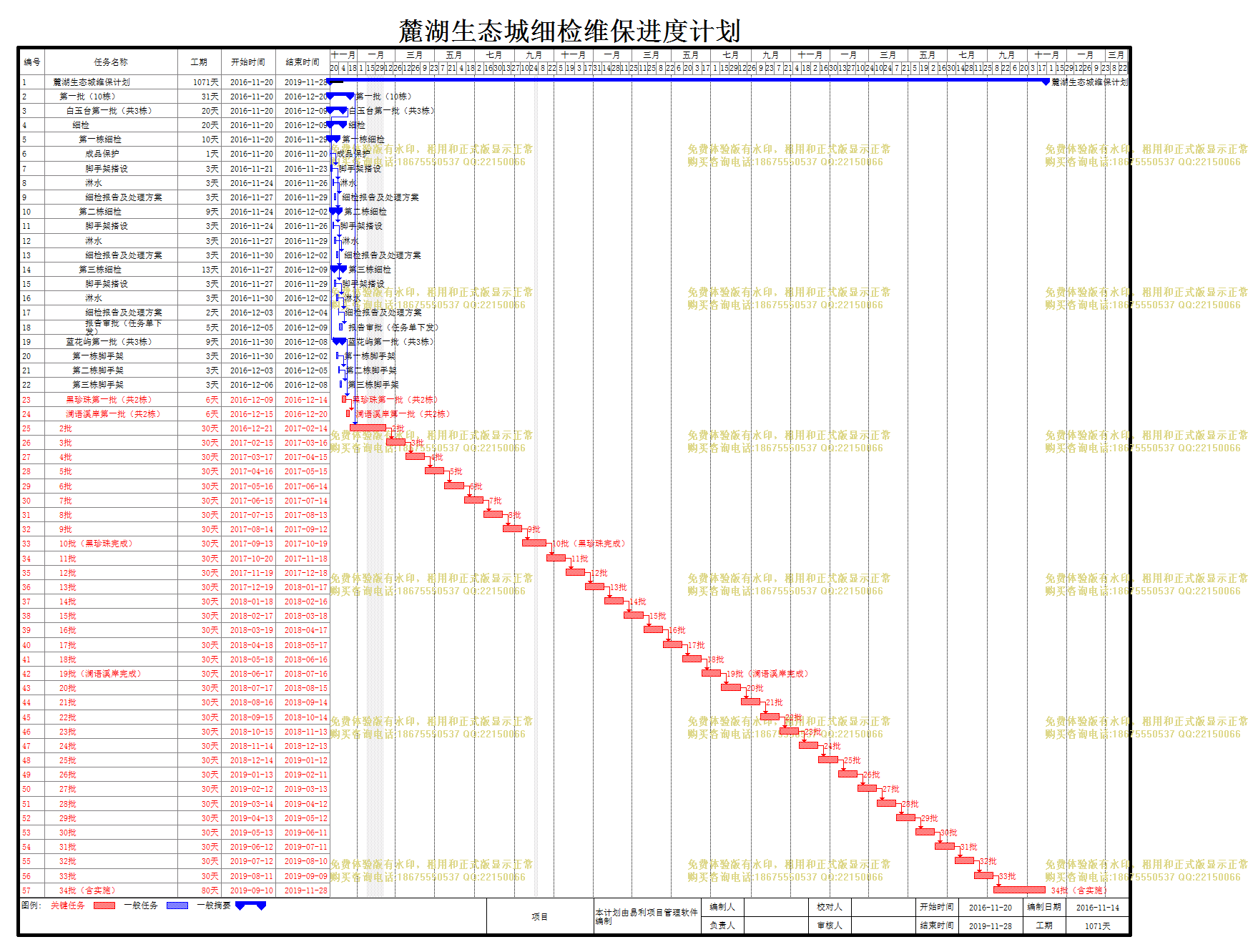This screenshot has height=952, width=1248.
Task: Click the 开始时间 column header in task table
Action: (x=248, y=62)
